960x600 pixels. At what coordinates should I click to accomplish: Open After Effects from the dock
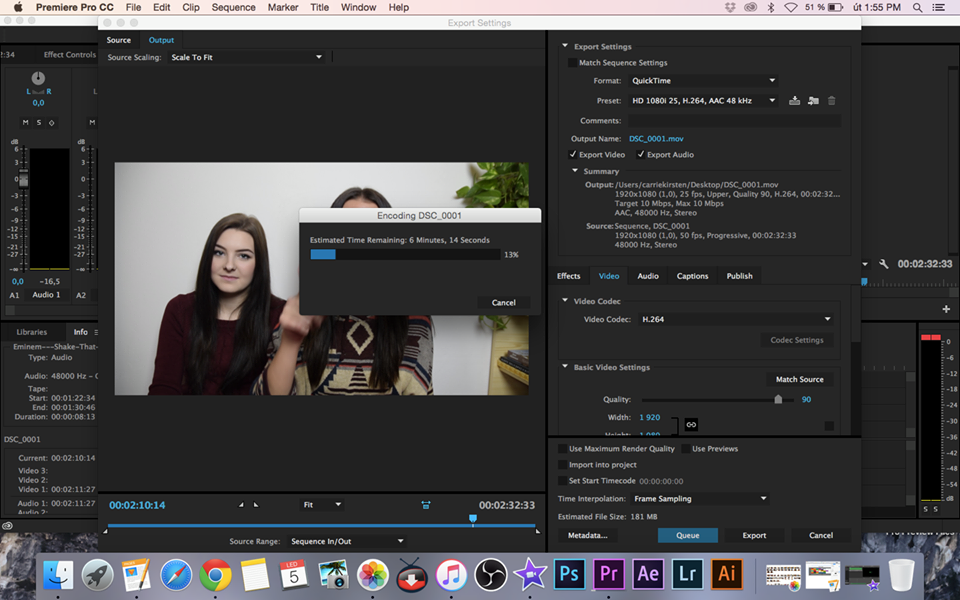pos(648,574)
